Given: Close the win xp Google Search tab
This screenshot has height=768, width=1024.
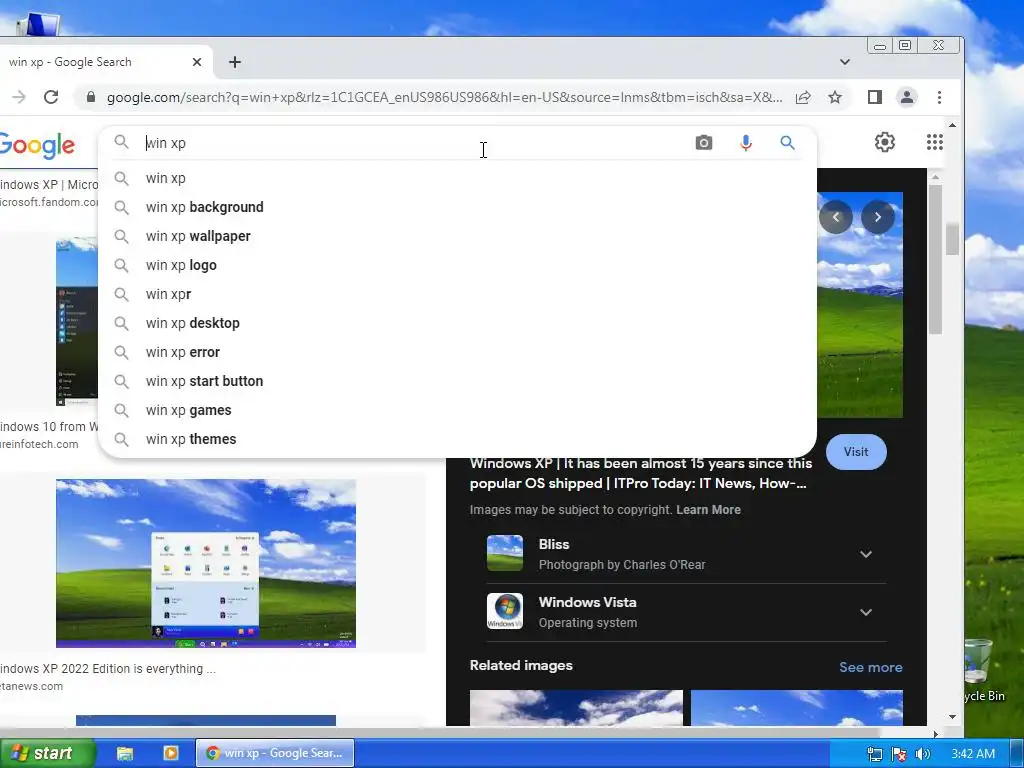Looking at the screenshot, I should tap(197, 62).
